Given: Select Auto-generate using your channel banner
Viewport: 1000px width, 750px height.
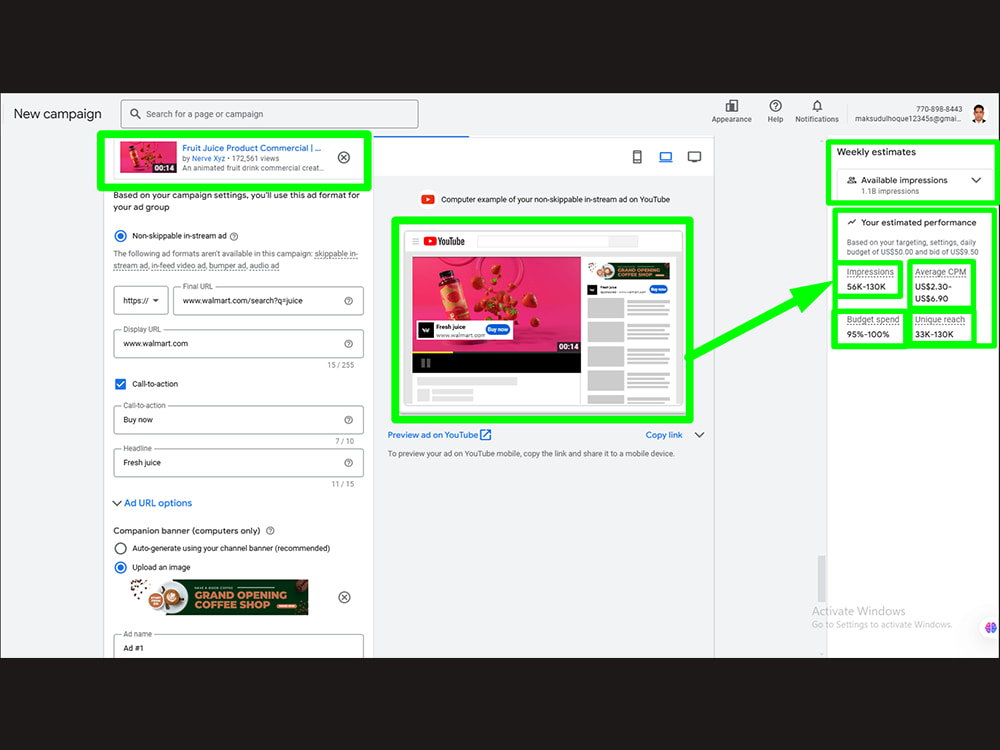Looking at the screenshot, I should (x=121, y=548).
